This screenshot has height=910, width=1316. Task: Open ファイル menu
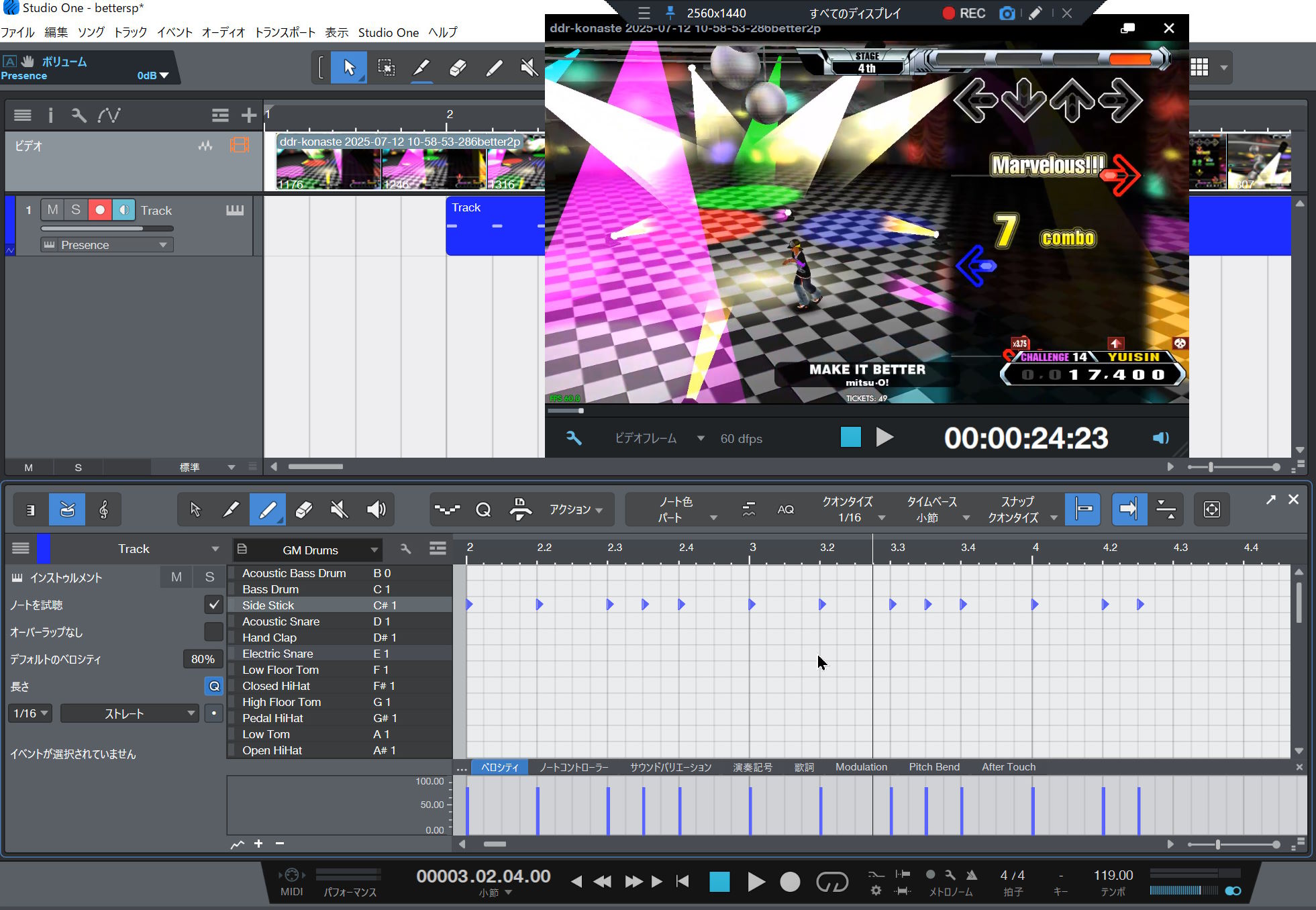pyautogui.click(x=18, y=32)
